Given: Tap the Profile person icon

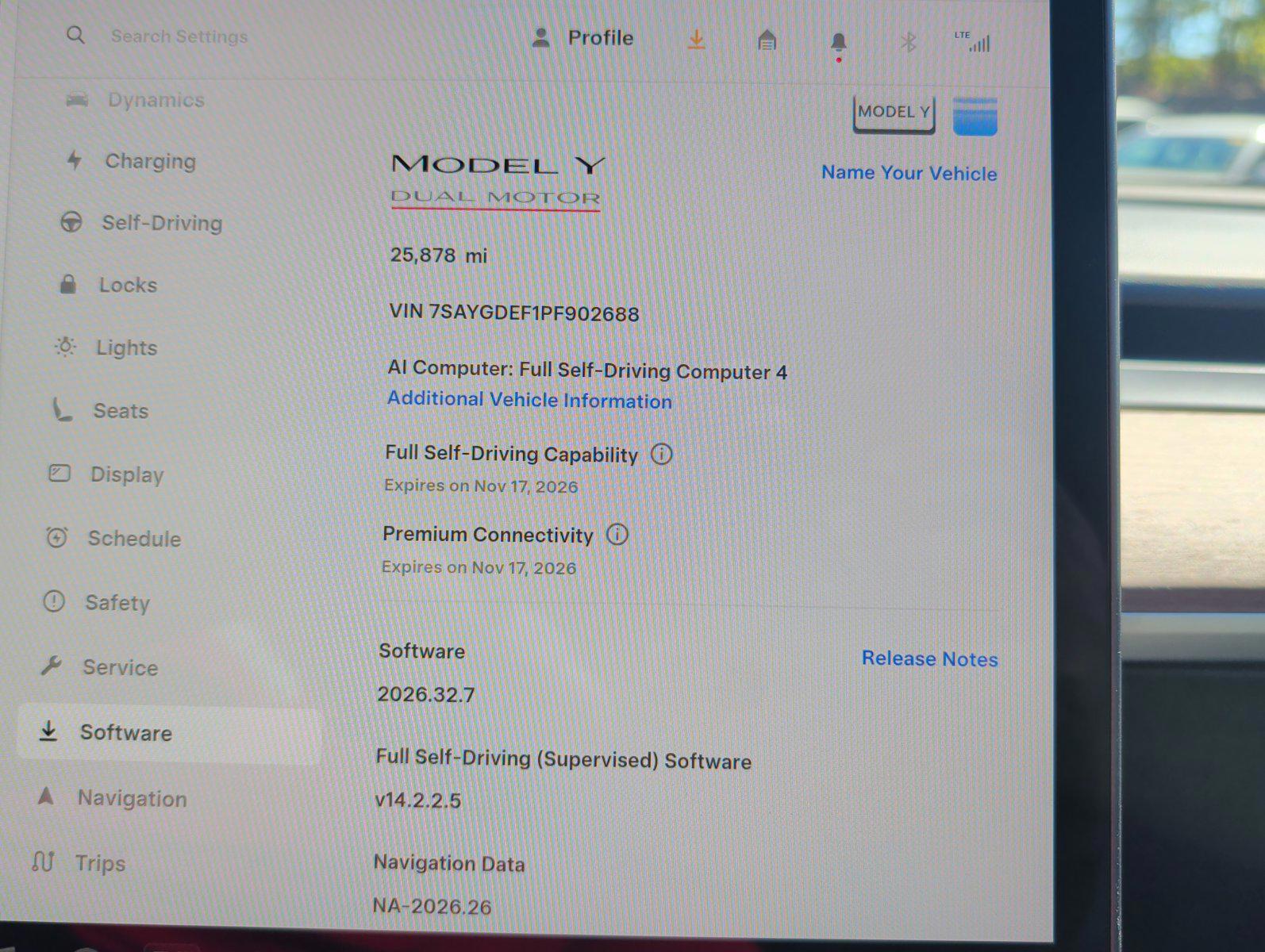Looking at the screenshot, I should [x=540, y=37].
